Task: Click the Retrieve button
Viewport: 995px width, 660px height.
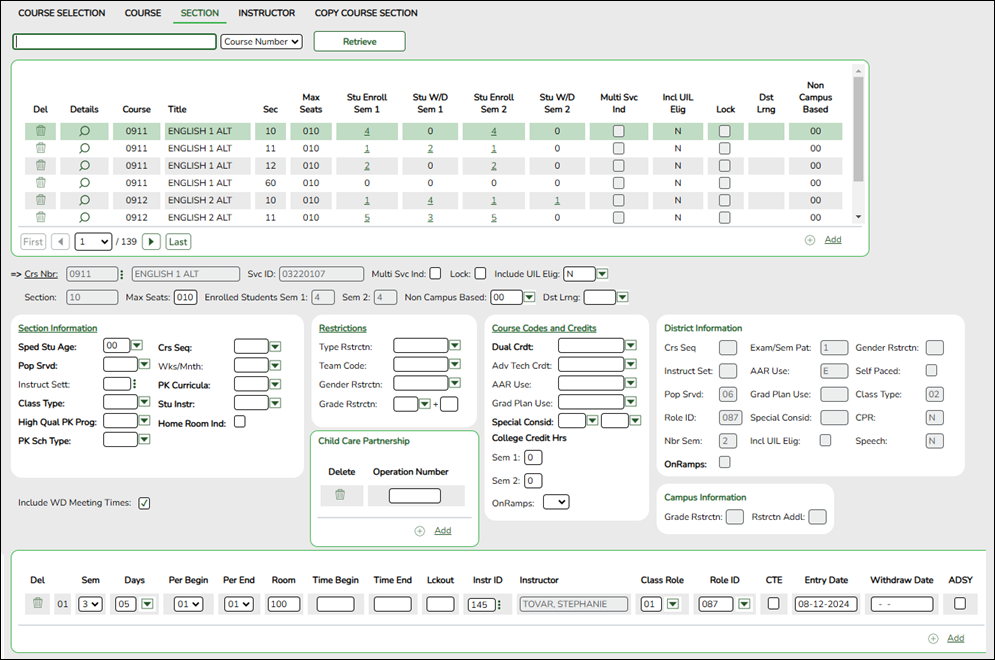Action: pos(359,40)
